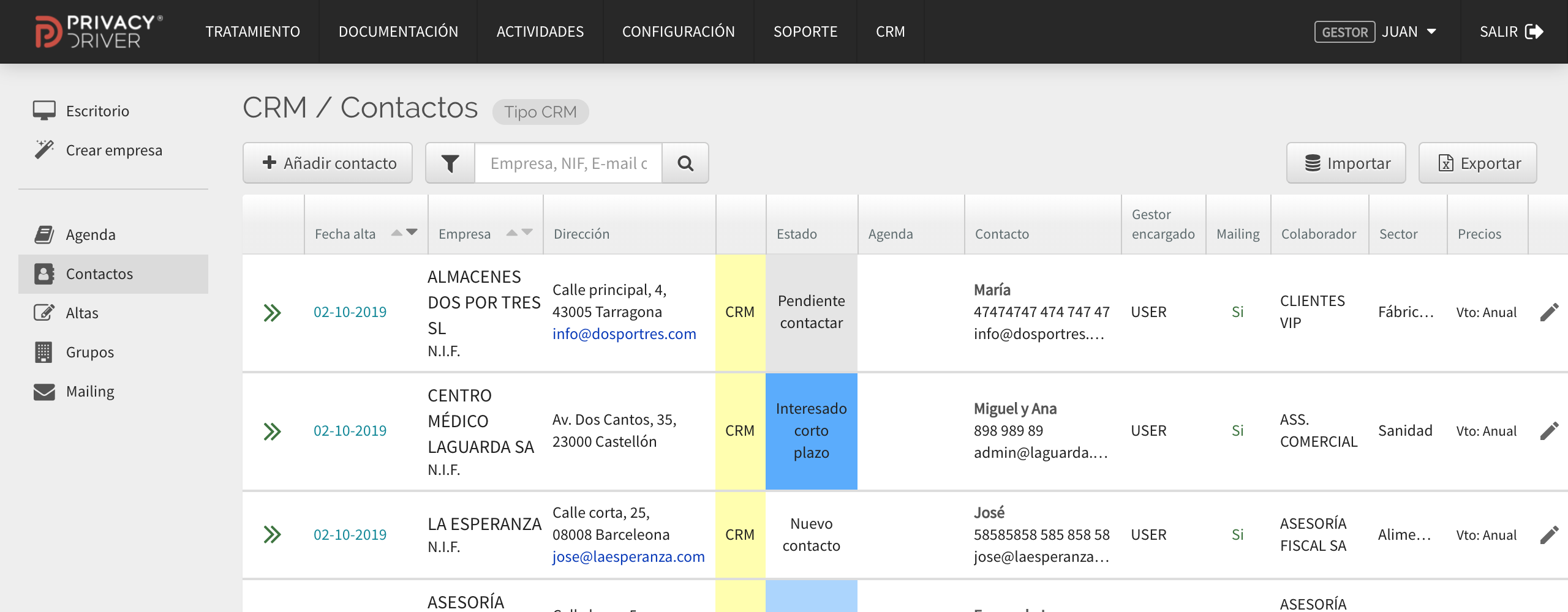Open the DOCUMENTACIÓN menu
Screen dimensions: 1568x612
pyautogui.click(x=398, y=32)
